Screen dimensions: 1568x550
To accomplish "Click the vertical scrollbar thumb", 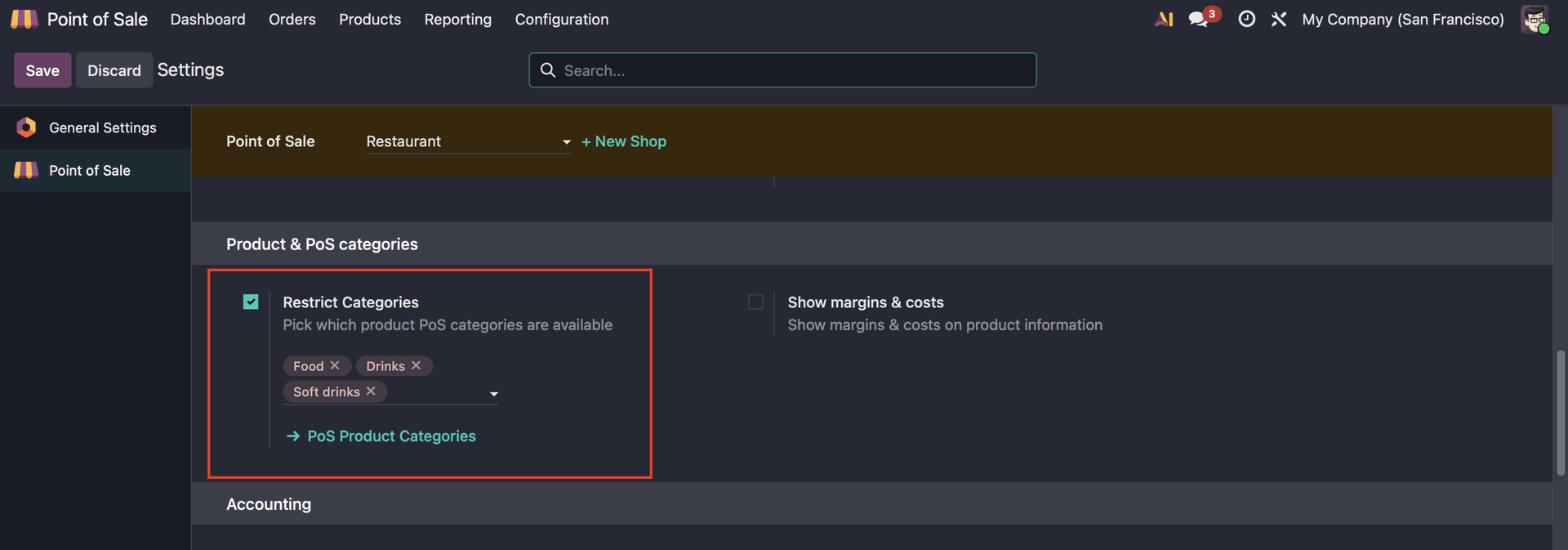I will 1561,413.
